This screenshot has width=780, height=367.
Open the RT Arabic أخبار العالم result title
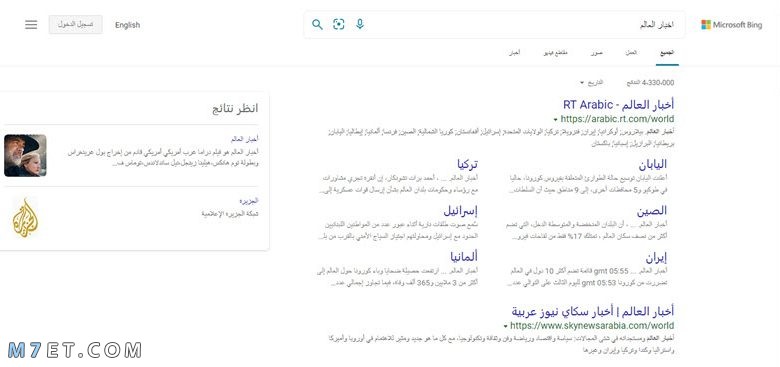tap(618, 105)
